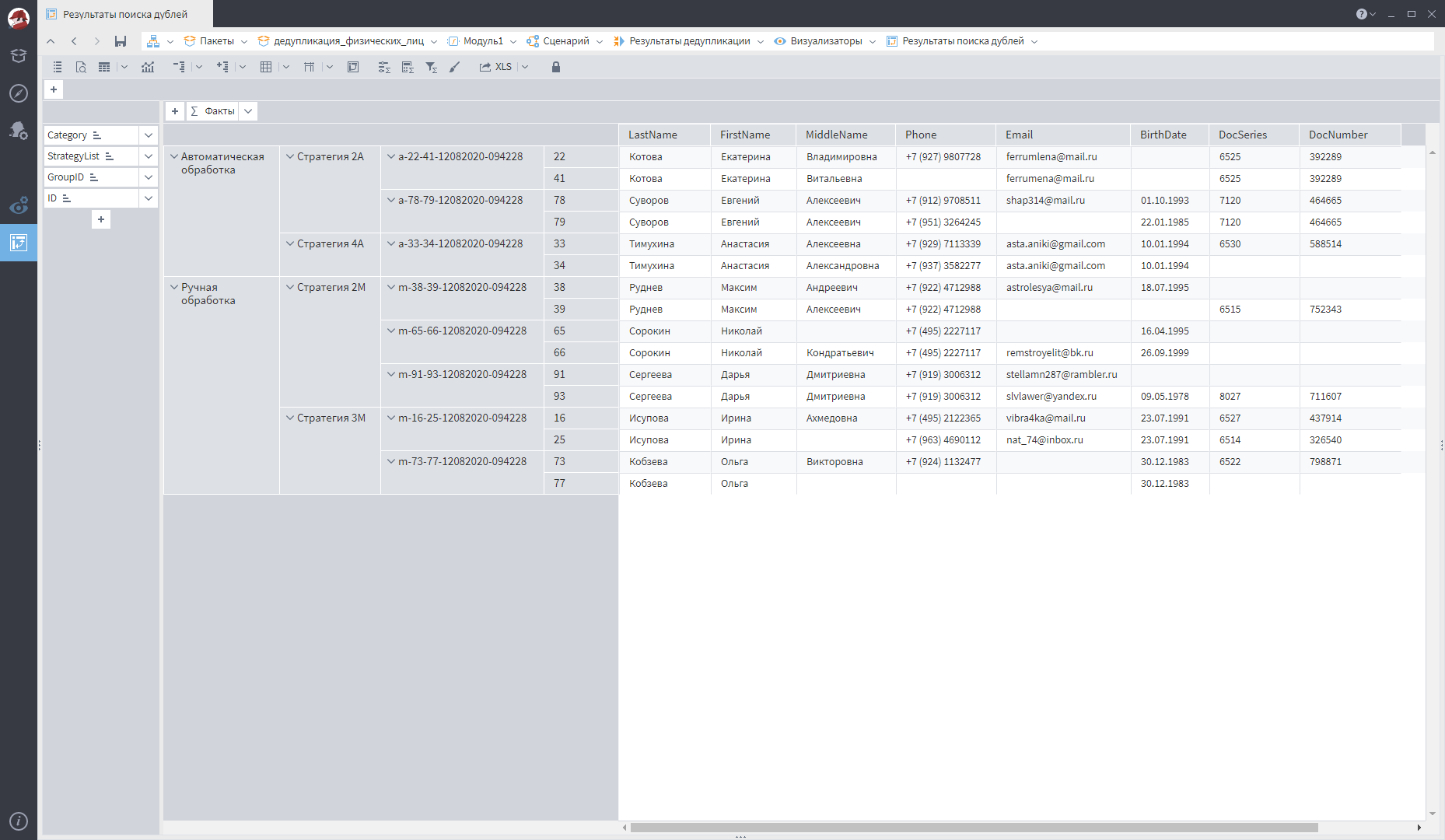Select the brush formatting icon in toolbar
Viewport: 1445px width, 840px height.
coord(454,67)
